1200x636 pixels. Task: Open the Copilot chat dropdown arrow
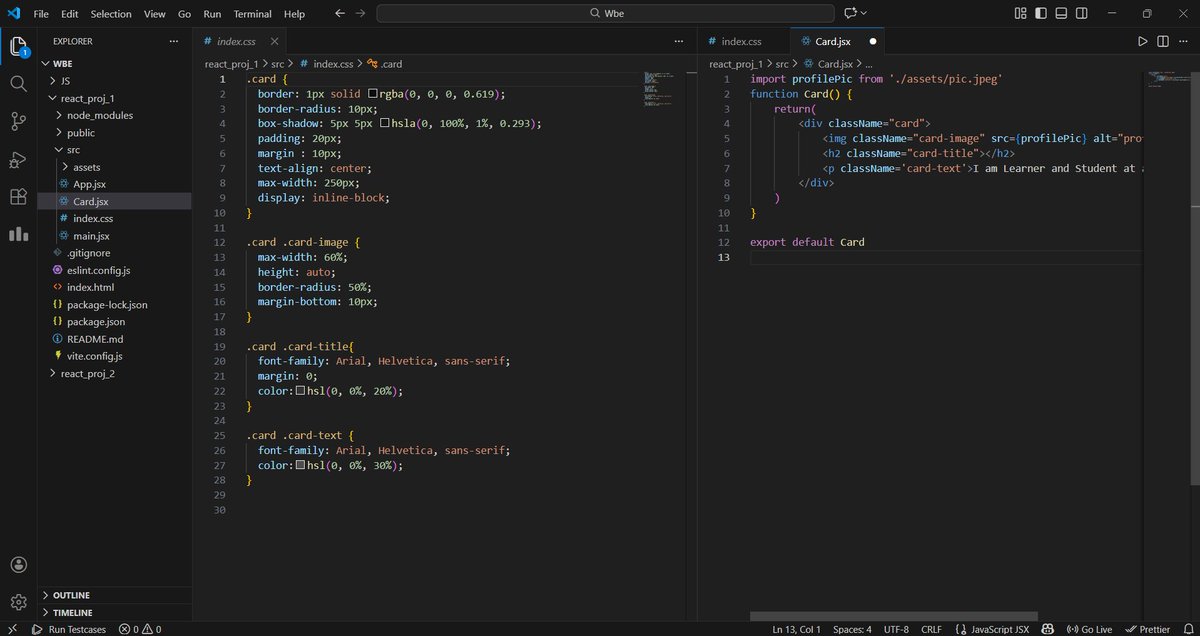point(864,14)
